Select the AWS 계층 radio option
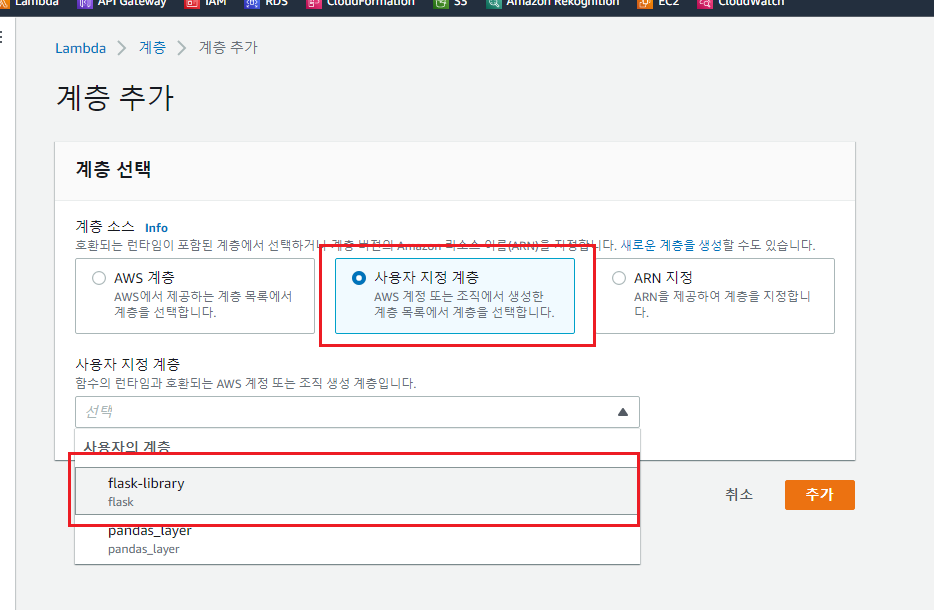Viewport: 934px width, 610px height. [x=99, y=278]
